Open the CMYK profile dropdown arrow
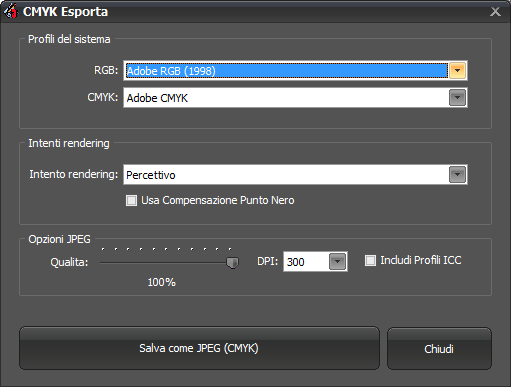511x387 pixels. tap(457, 98)
